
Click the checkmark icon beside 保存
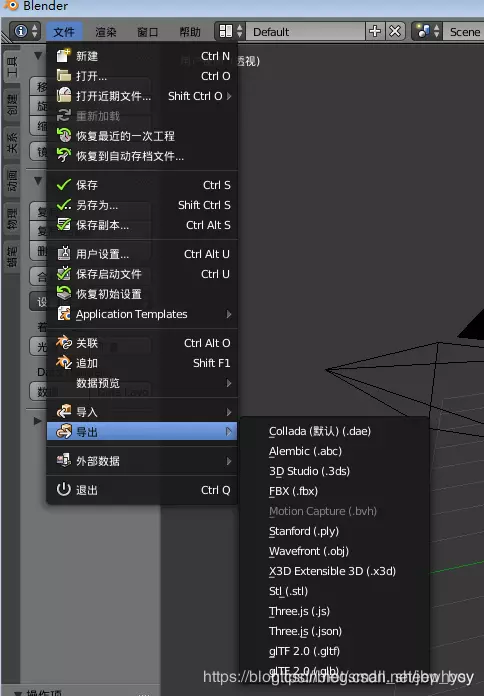point(63,185)
